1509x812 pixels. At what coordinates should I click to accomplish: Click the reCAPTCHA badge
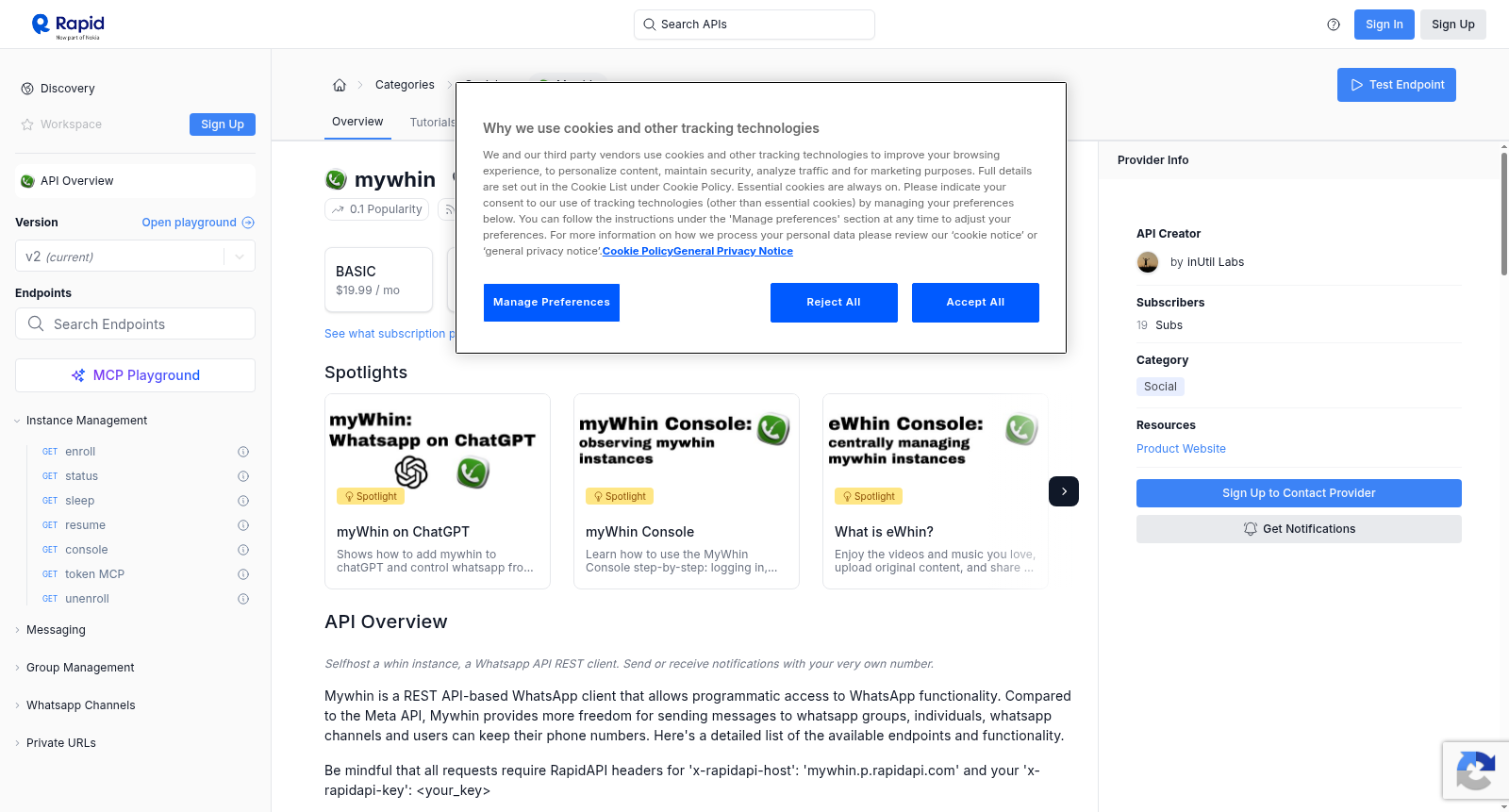pyautogui.click(x=1475, y=771)
